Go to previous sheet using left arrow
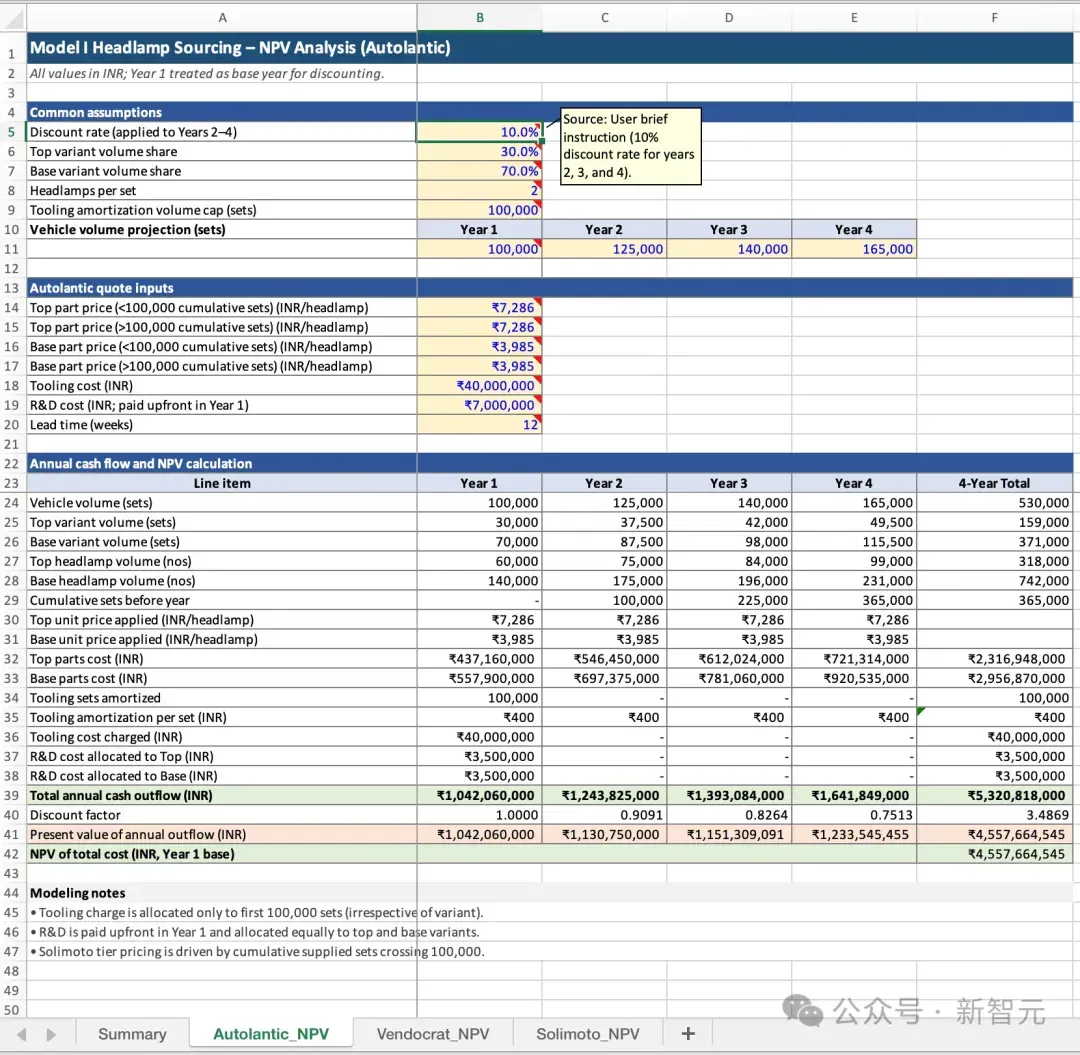 pos(21,1034)
